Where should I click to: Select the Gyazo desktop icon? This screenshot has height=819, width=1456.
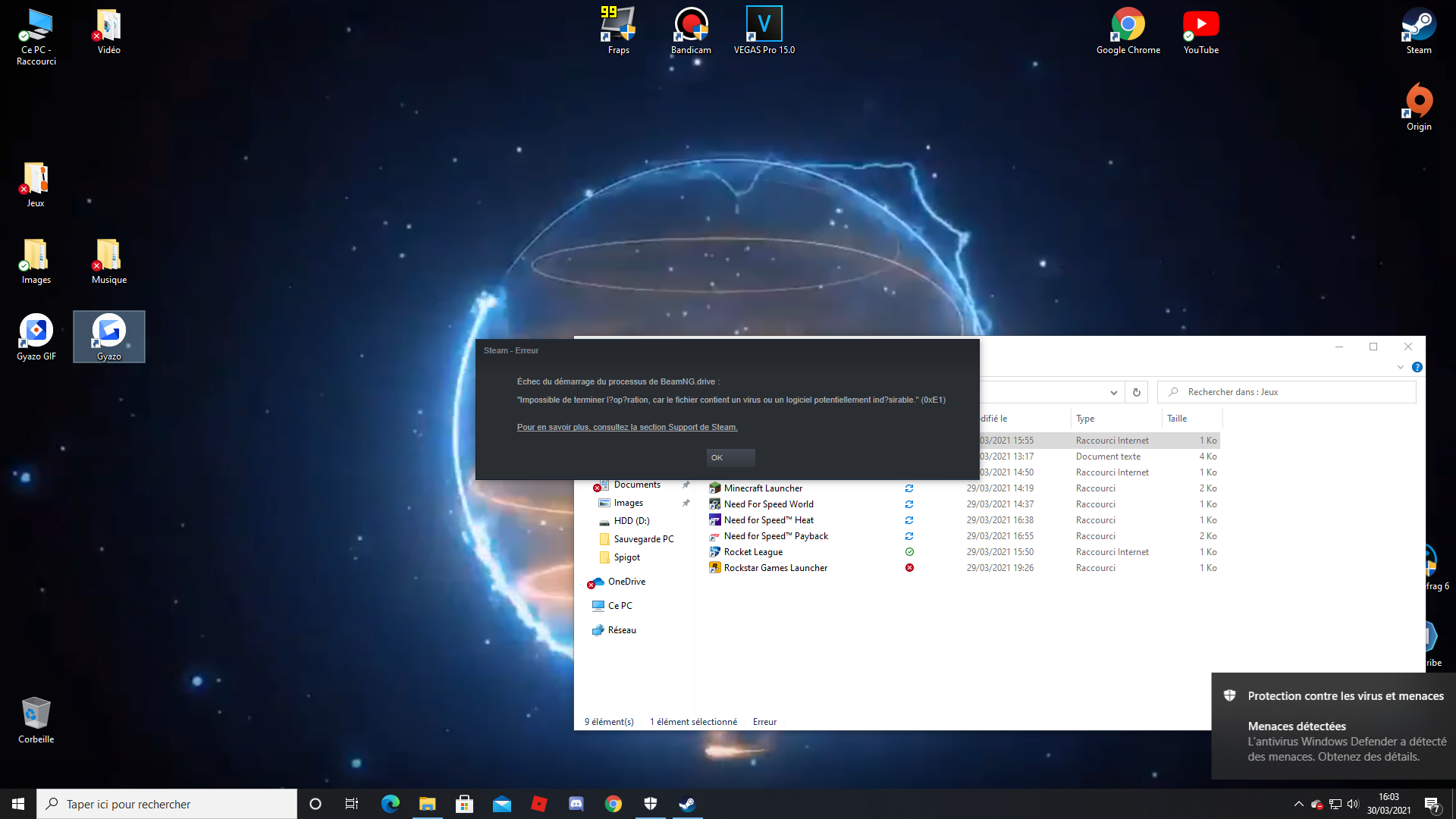tap(109, 337)
